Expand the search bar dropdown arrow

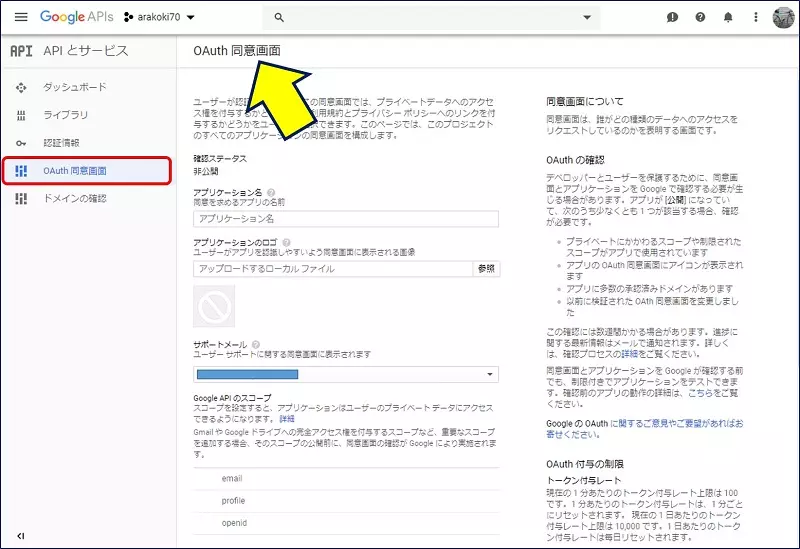(x=587, y=17)
